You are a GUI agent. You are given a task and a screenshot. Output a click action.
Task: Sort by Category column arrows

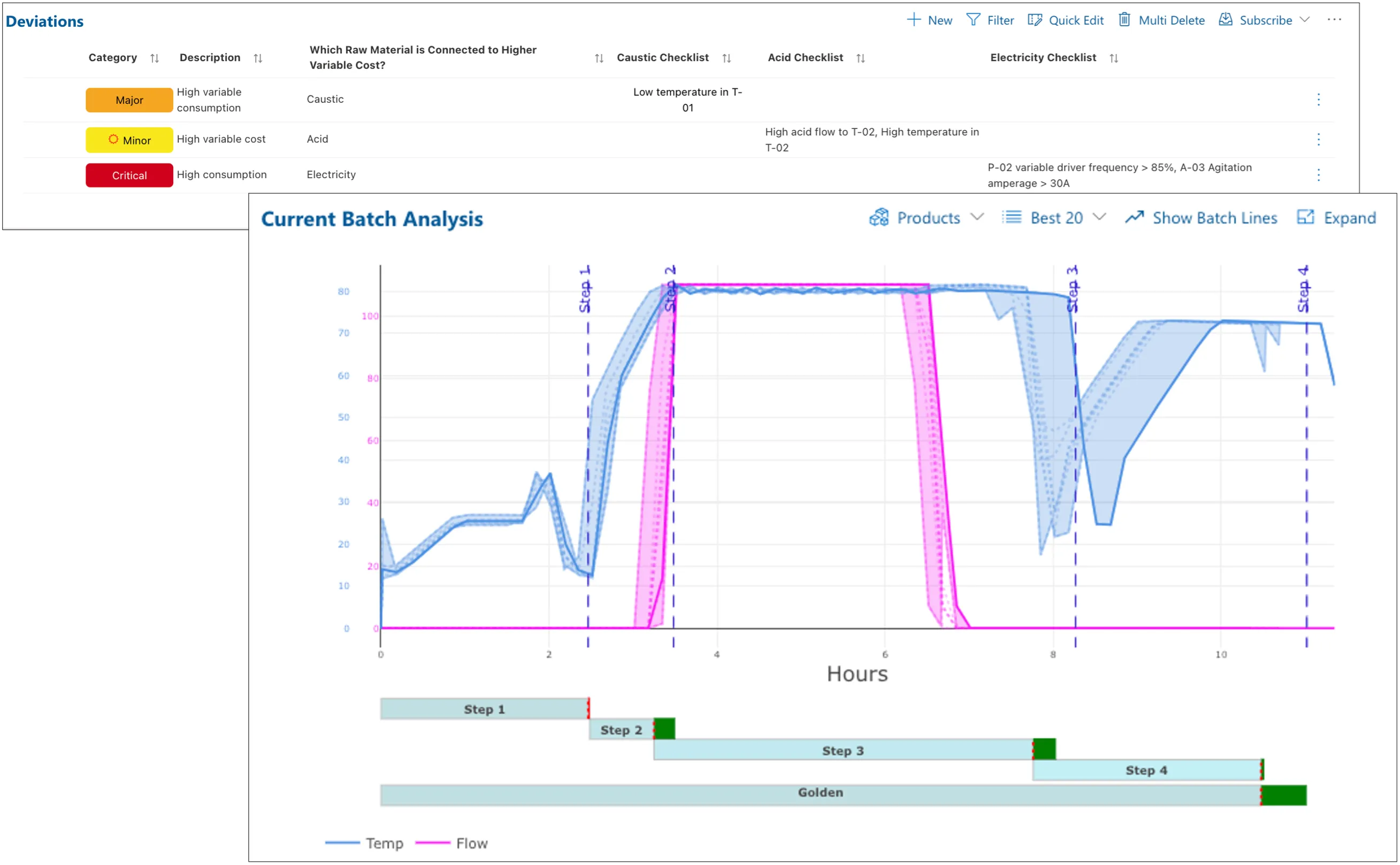pyautogui.click(x=155, y=58)
